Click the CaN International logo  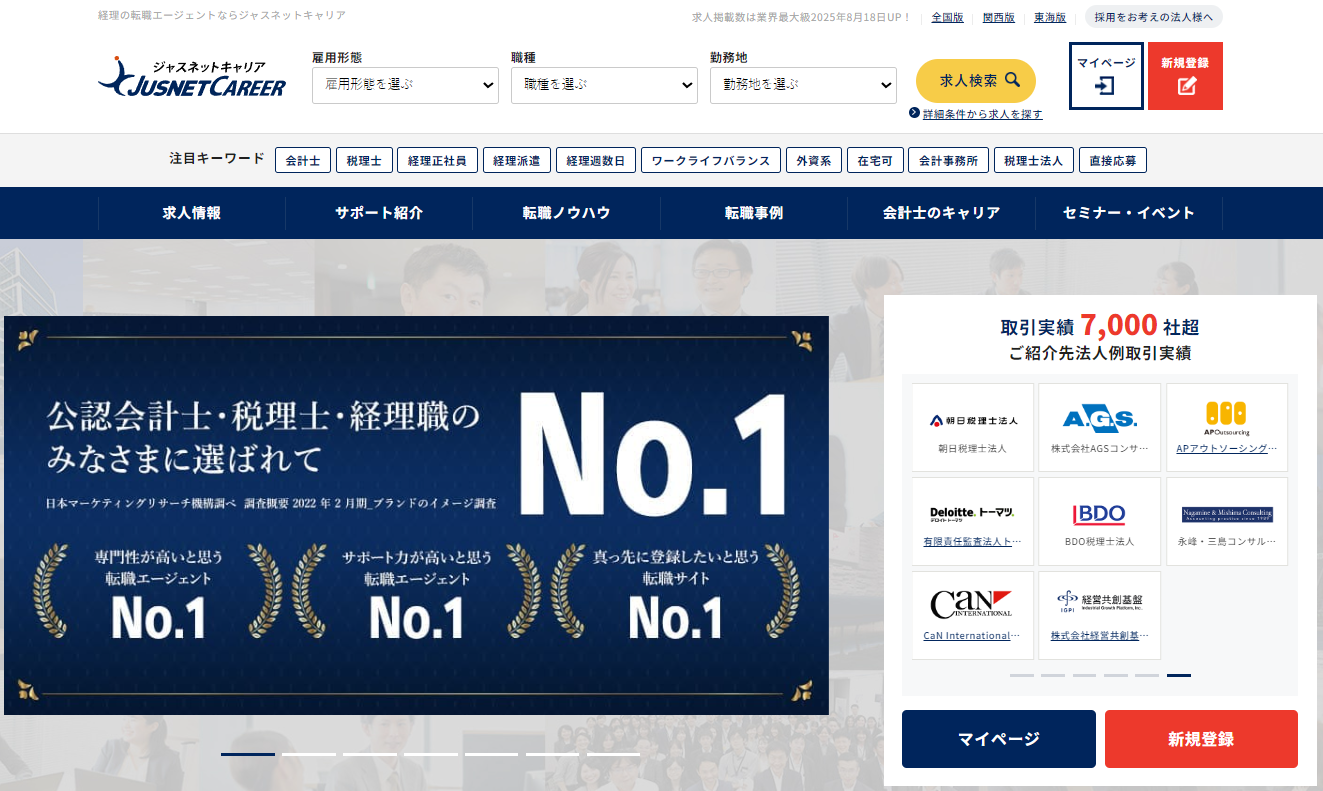click(971, 604)
